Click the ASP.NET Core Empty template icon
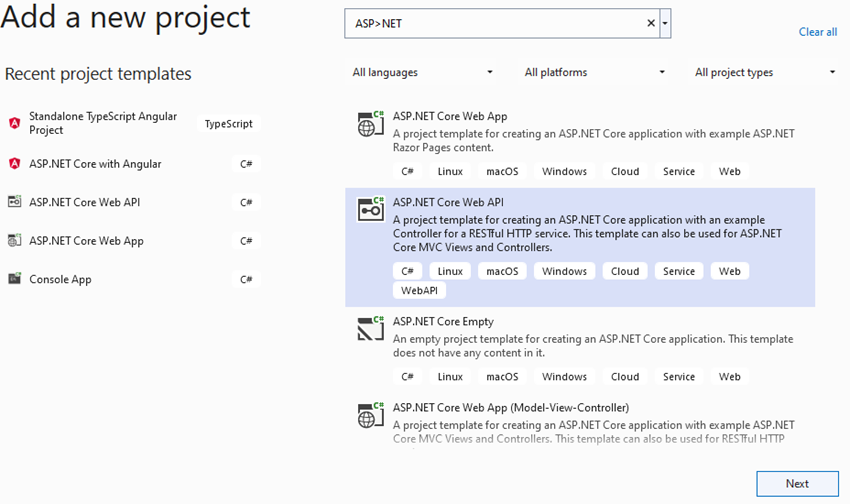The height and width of the screenshot is (504, 850). click(x=371, y=328)
